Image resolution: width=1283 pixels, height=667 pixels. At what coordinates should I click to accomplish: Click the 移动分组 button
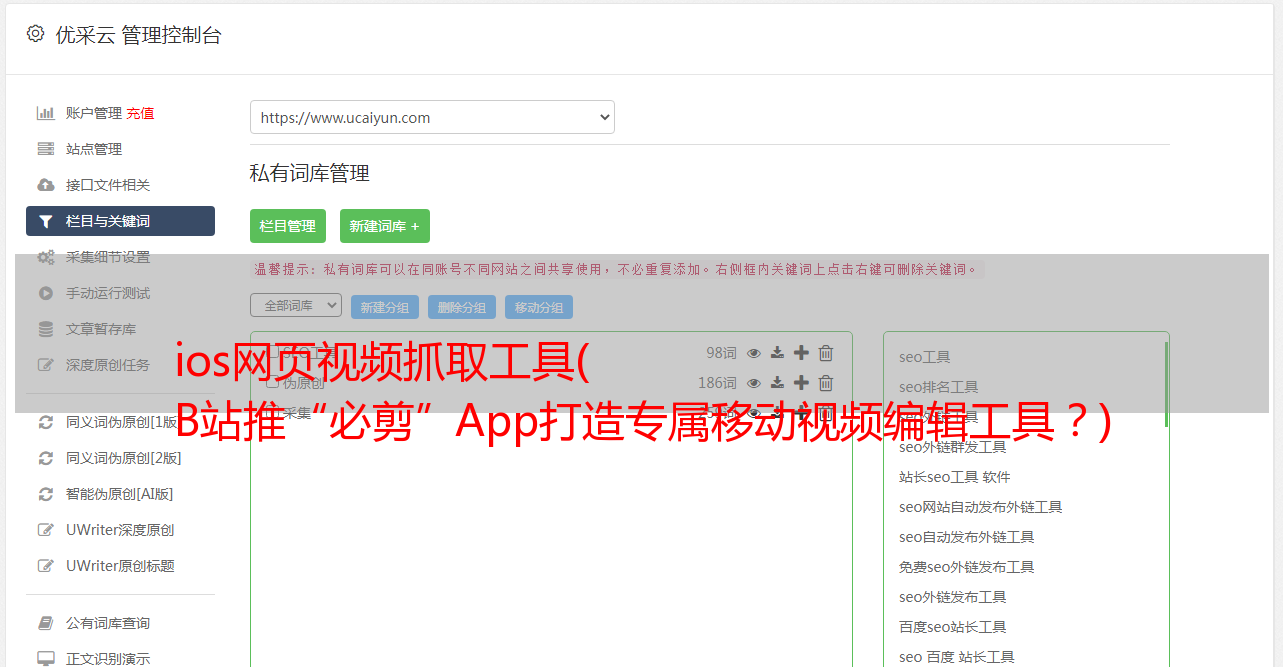pyautogui.click(x=539, y=307)
